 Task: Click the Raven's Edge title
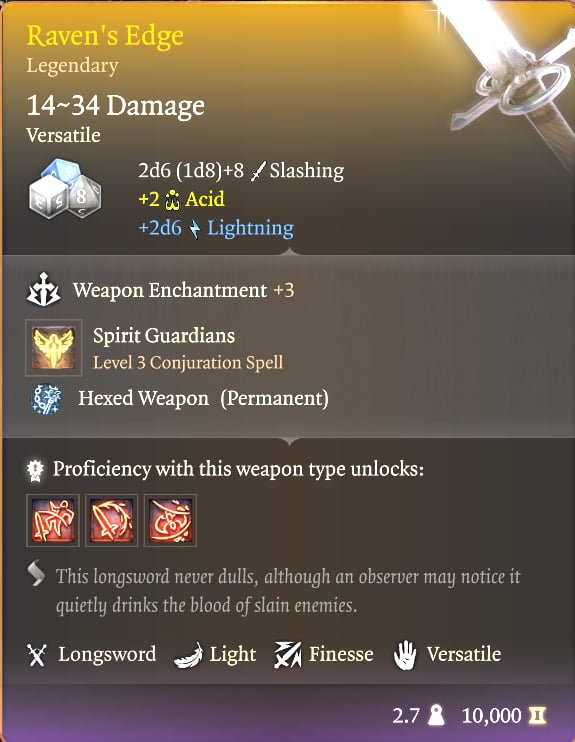coord(105,36)
